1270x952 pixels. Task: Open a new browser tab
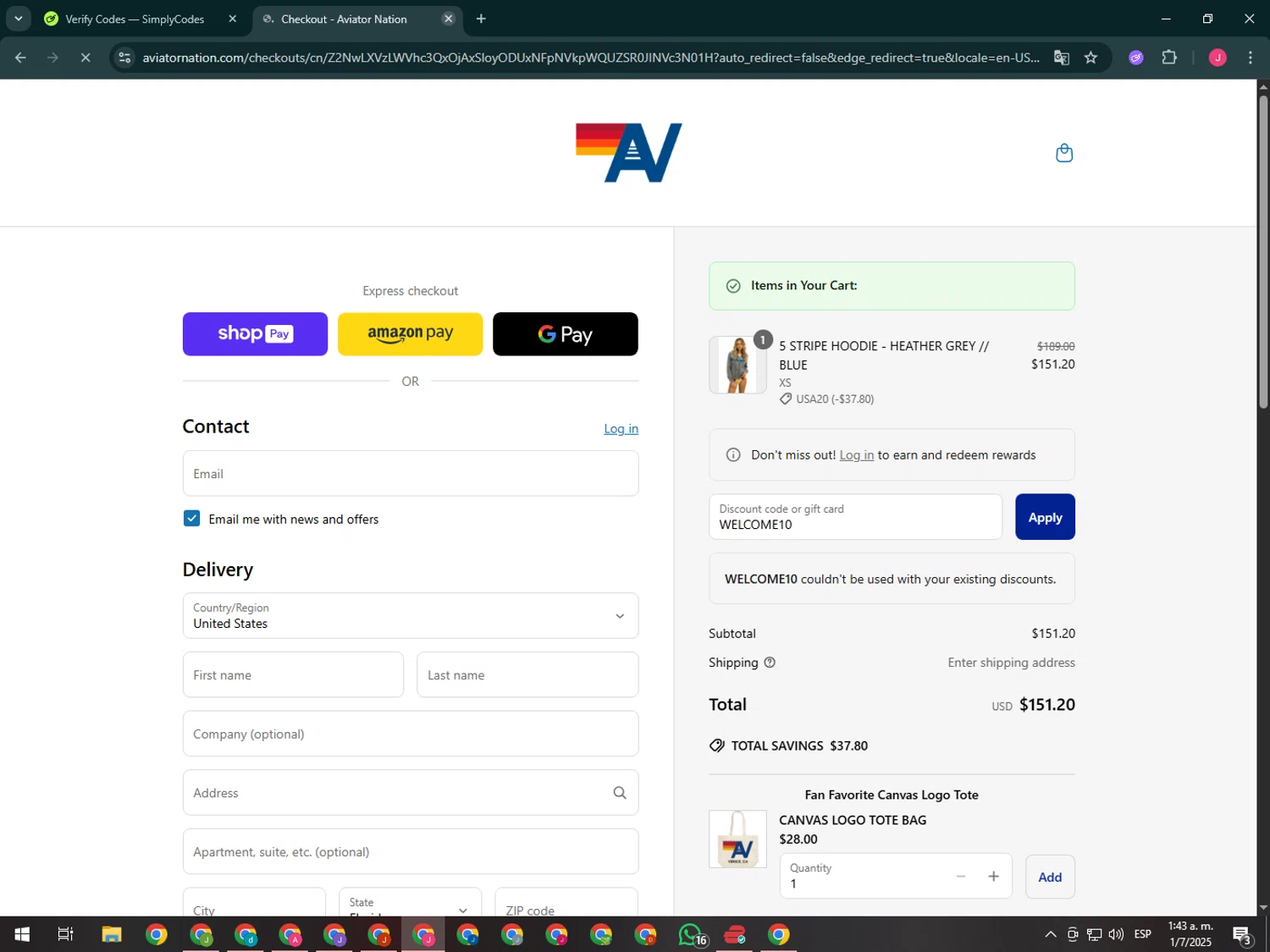481,19
